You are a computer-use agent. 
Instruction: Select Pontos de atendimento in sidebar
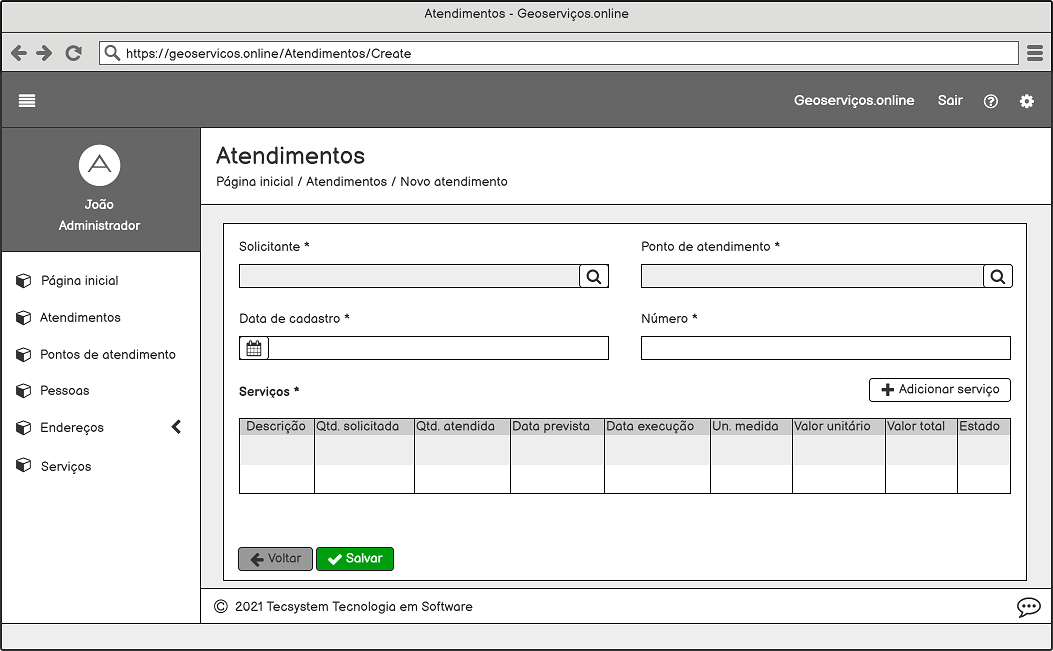point(107,355)
